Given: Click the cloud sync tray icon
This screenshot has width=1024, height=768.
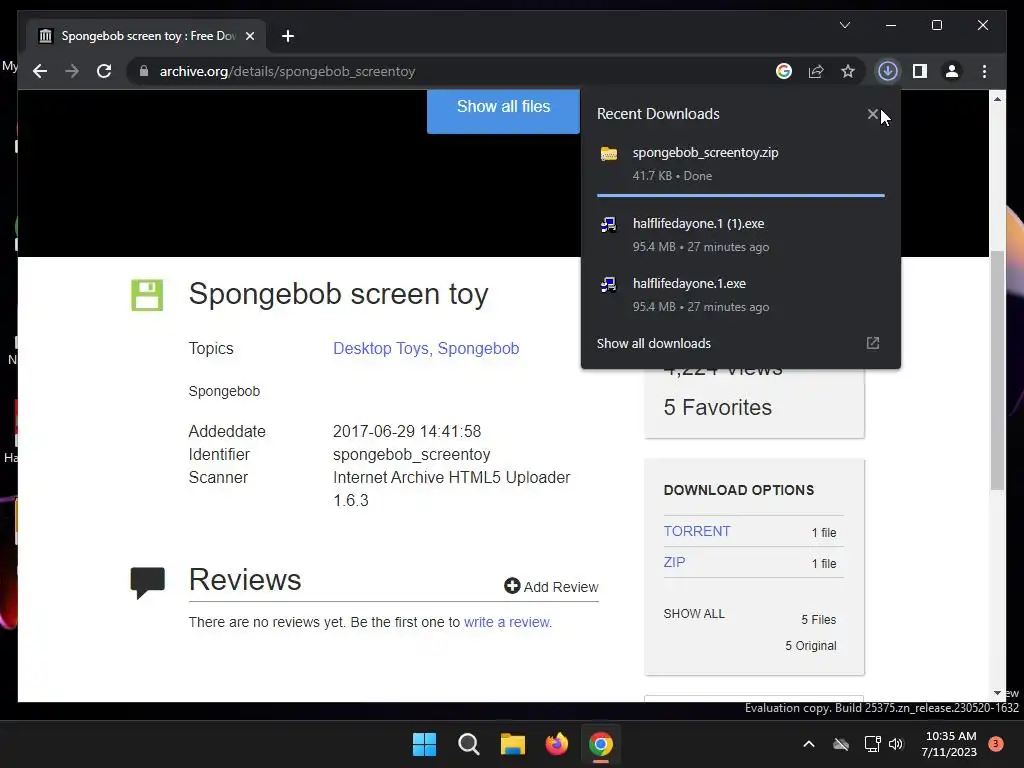Looking at the screenshot, I should [x=841, y=744].
